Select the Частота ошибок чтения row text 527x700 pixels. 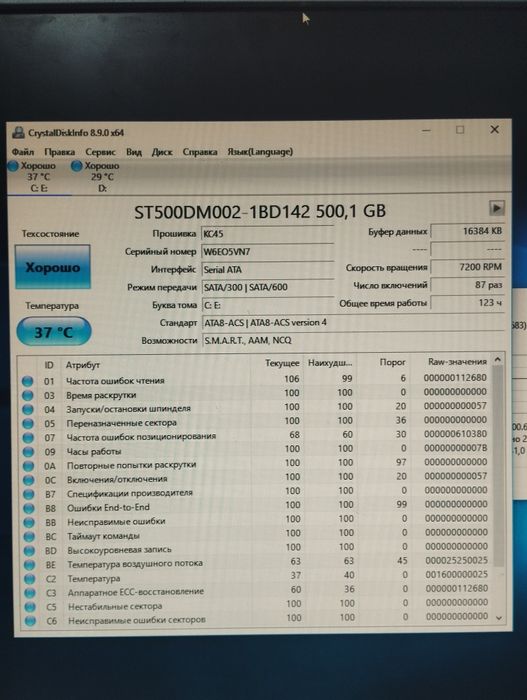[x=115, y=381]
